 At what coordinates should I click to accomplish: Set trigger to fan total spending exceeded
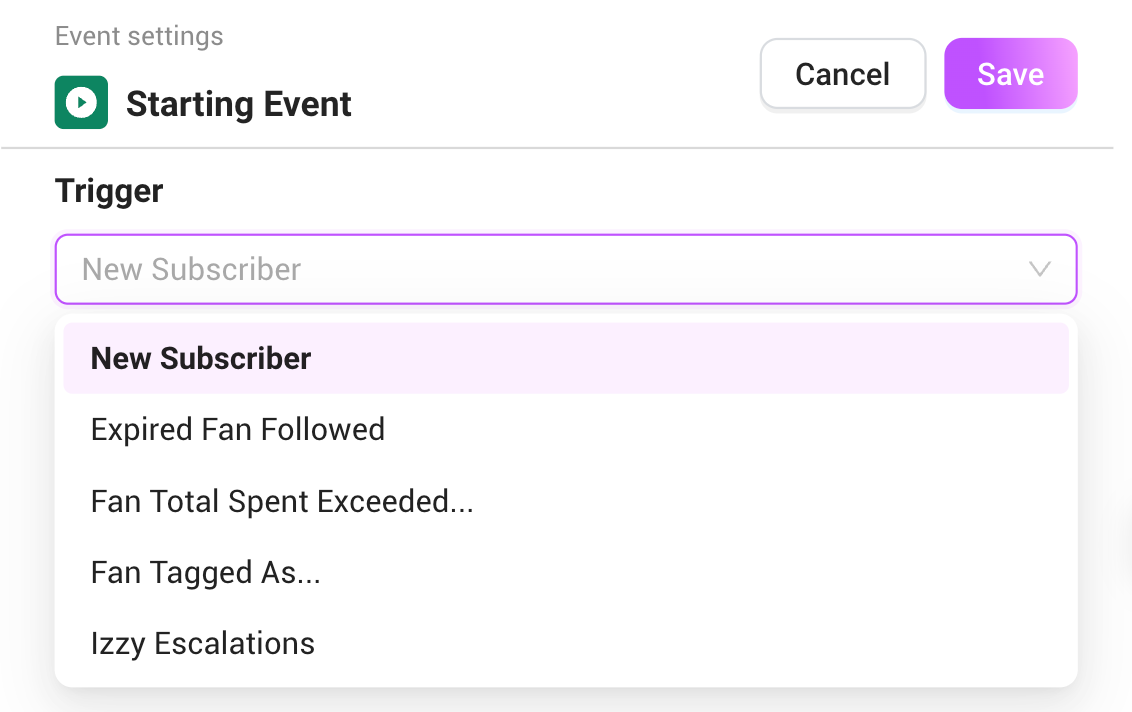tap(282, 501)
